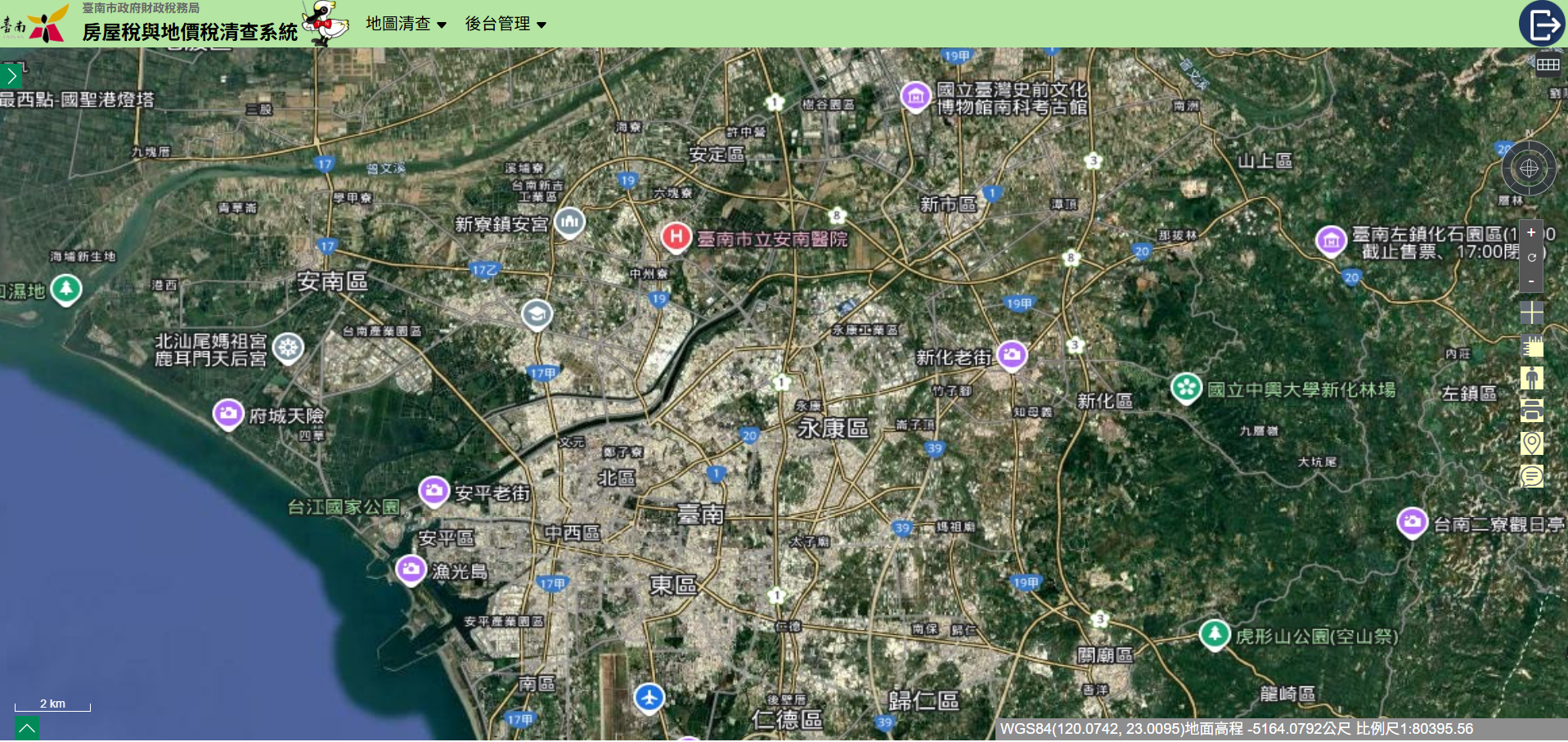Open the 後台管理 dropdown menu
The image size is (1568, 742).
pyautogui.click(x=505, y=24)
